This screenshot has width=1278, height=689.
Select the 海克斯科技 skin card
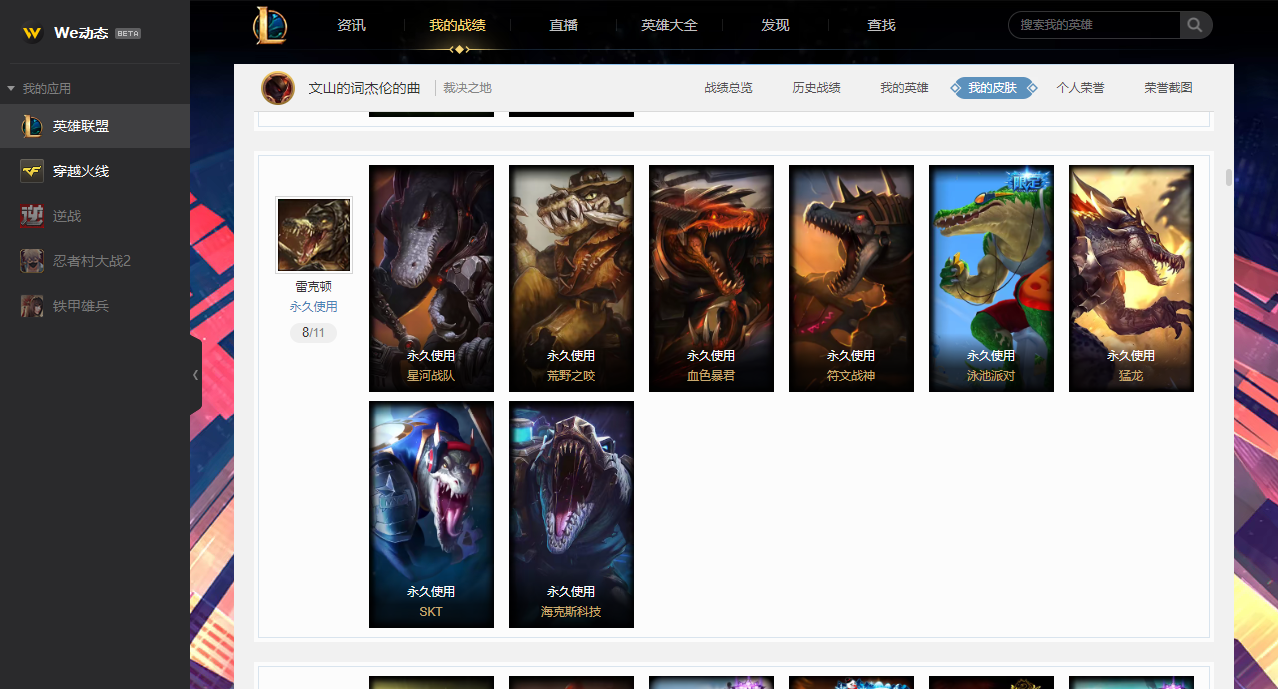click(x=571, y=514)
